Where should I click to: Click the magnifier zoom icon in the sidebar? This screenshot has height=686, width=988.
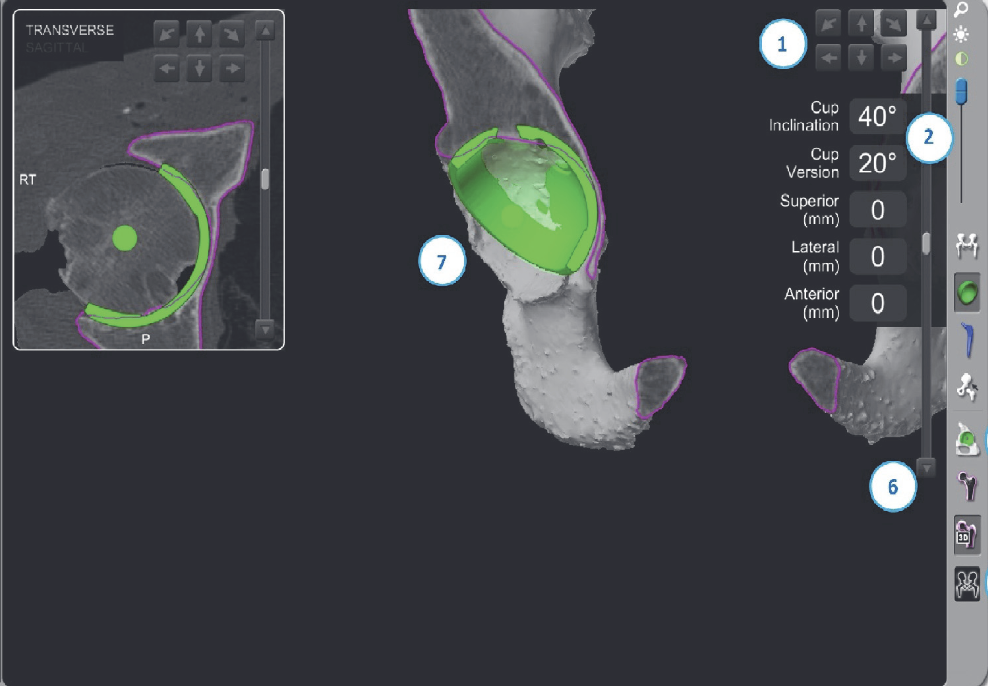point(962,11)
